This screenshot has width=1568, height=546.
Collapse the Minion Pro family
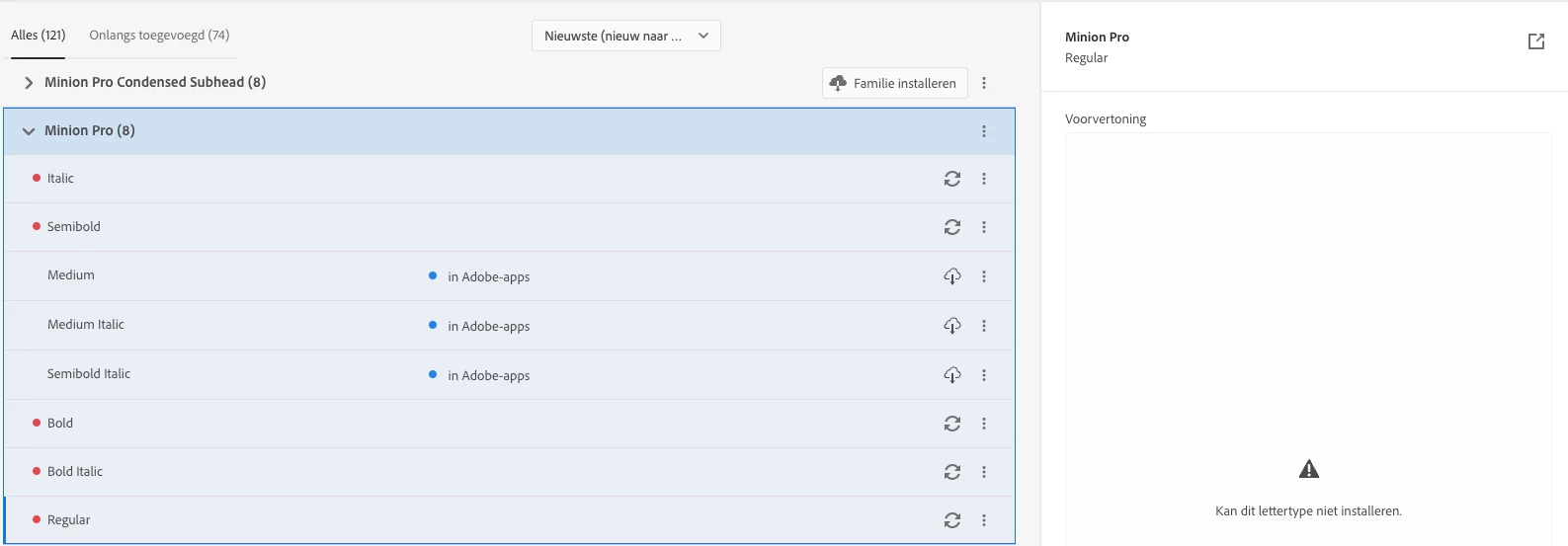point(29,131)
